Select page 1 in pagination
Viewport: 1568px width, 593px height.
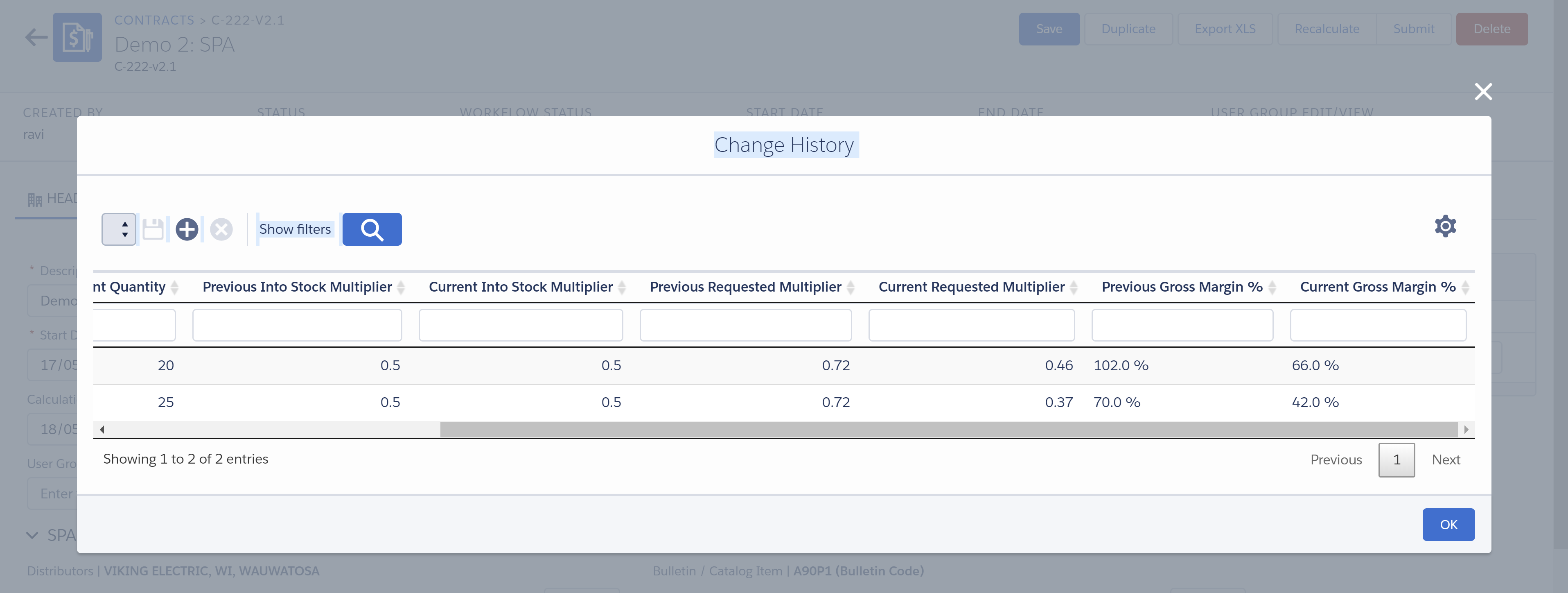[x=1397, y=459]
